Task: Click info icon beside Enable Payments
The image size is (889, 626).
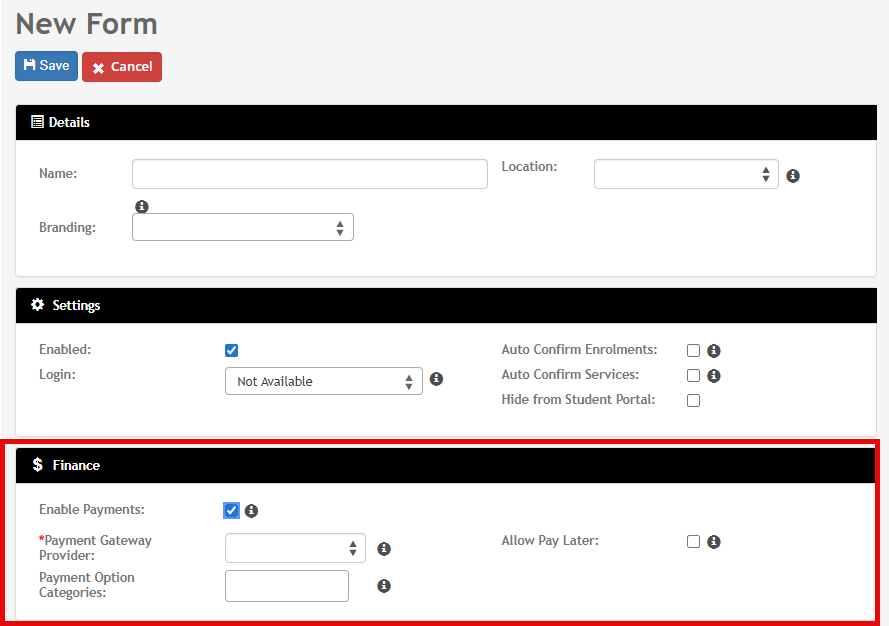Action: click(251, 511)
